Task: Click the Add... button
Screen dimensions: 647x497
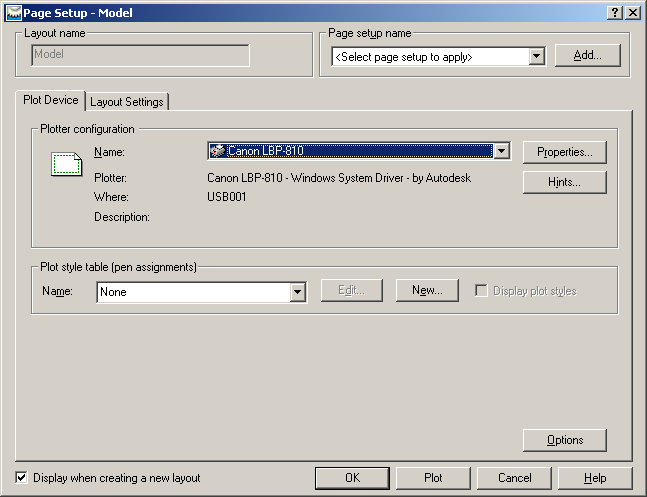Action: (x=588, y=55)
